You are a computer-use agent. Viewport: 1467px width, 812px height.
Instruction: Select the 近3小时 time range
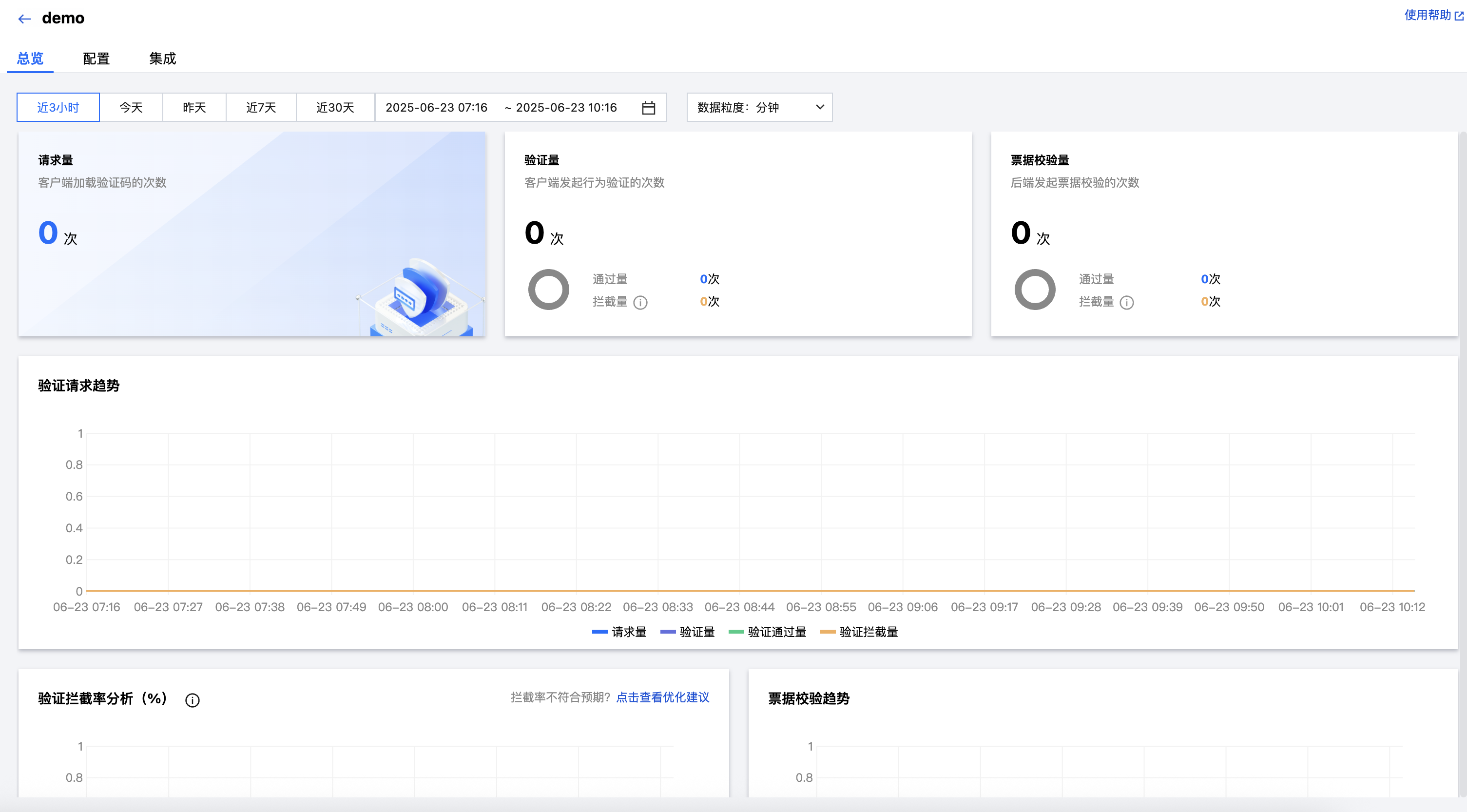point(58,108)
